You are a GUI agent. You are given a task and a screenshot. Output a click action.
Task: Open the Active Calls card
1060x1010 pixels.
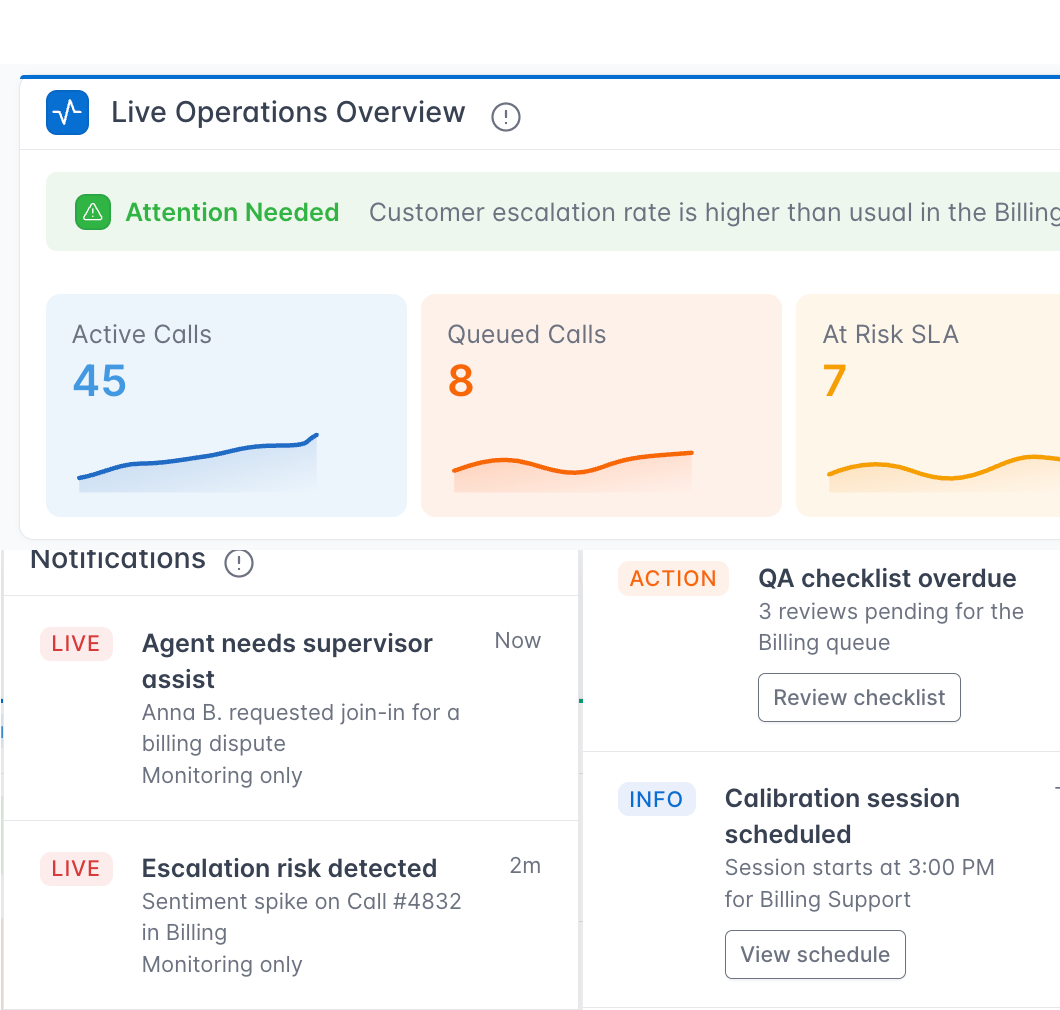pos(226,406)
